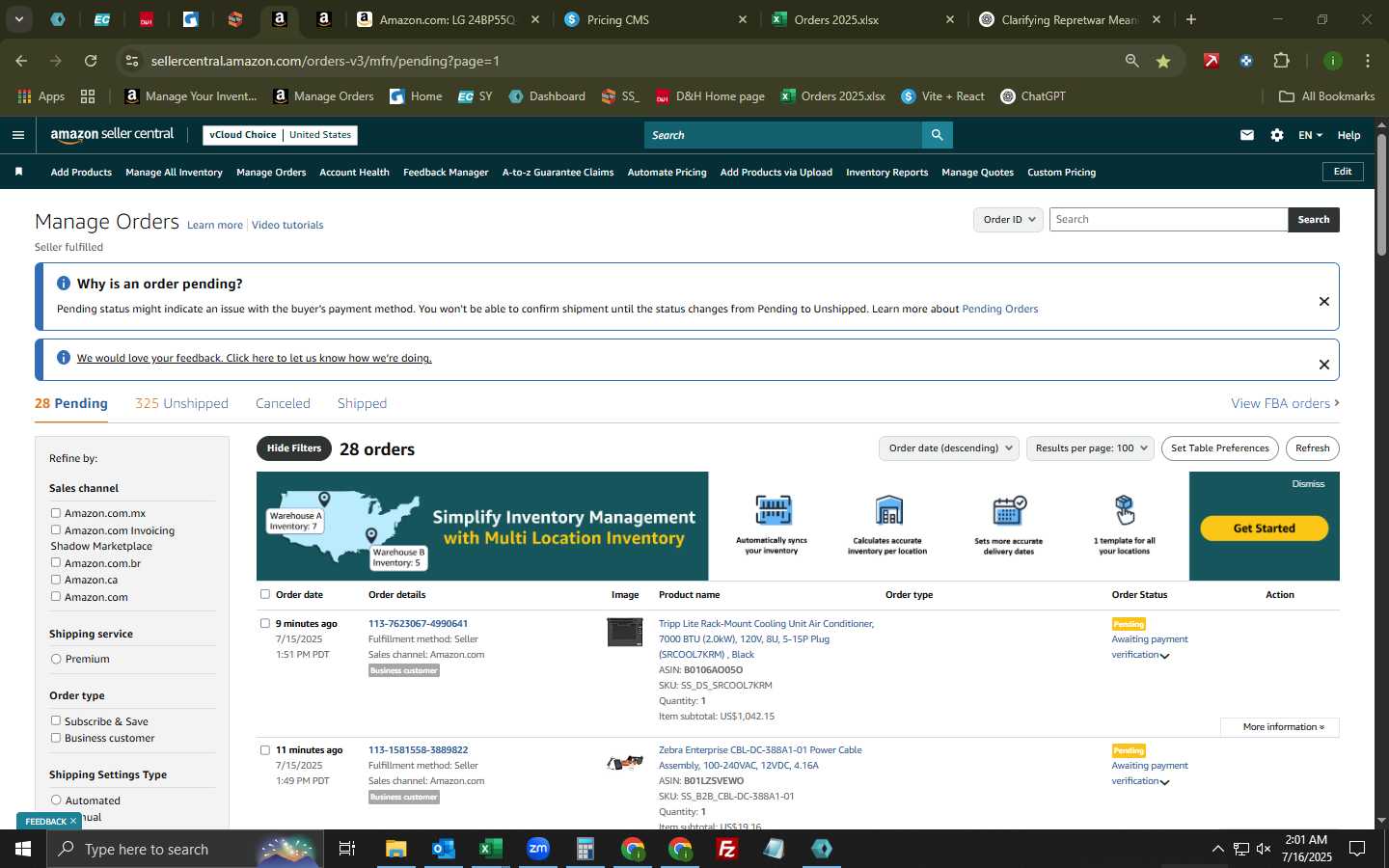Click the bookmark star in the address bar
Image resolution: width=1389 pixels, height=868 pixels.
tap(1163, 61)
